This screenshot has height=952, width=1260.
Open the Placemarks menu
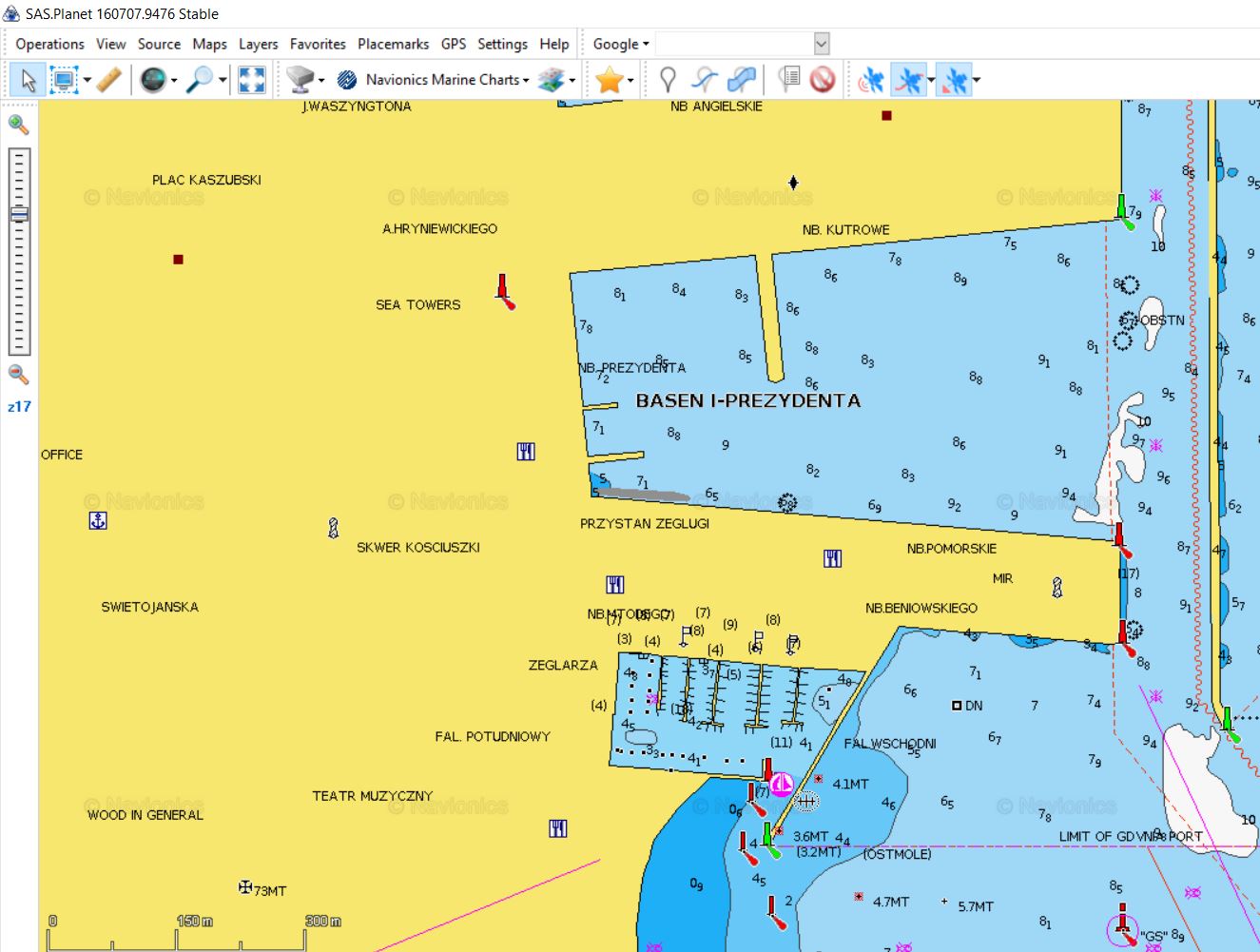tap(393, 44)
